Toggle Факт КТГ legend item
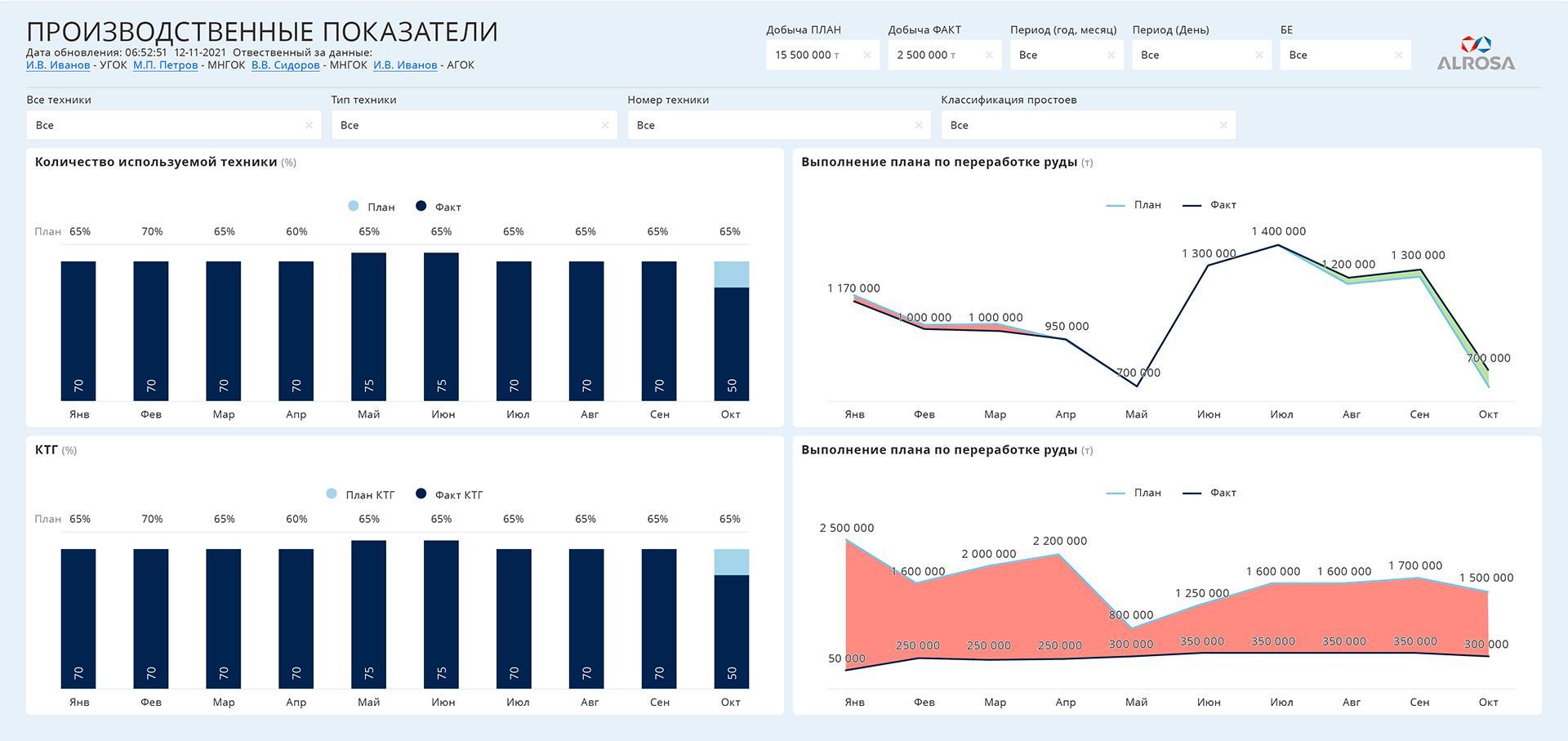The image size is (1568, 741). pos(449,494)
